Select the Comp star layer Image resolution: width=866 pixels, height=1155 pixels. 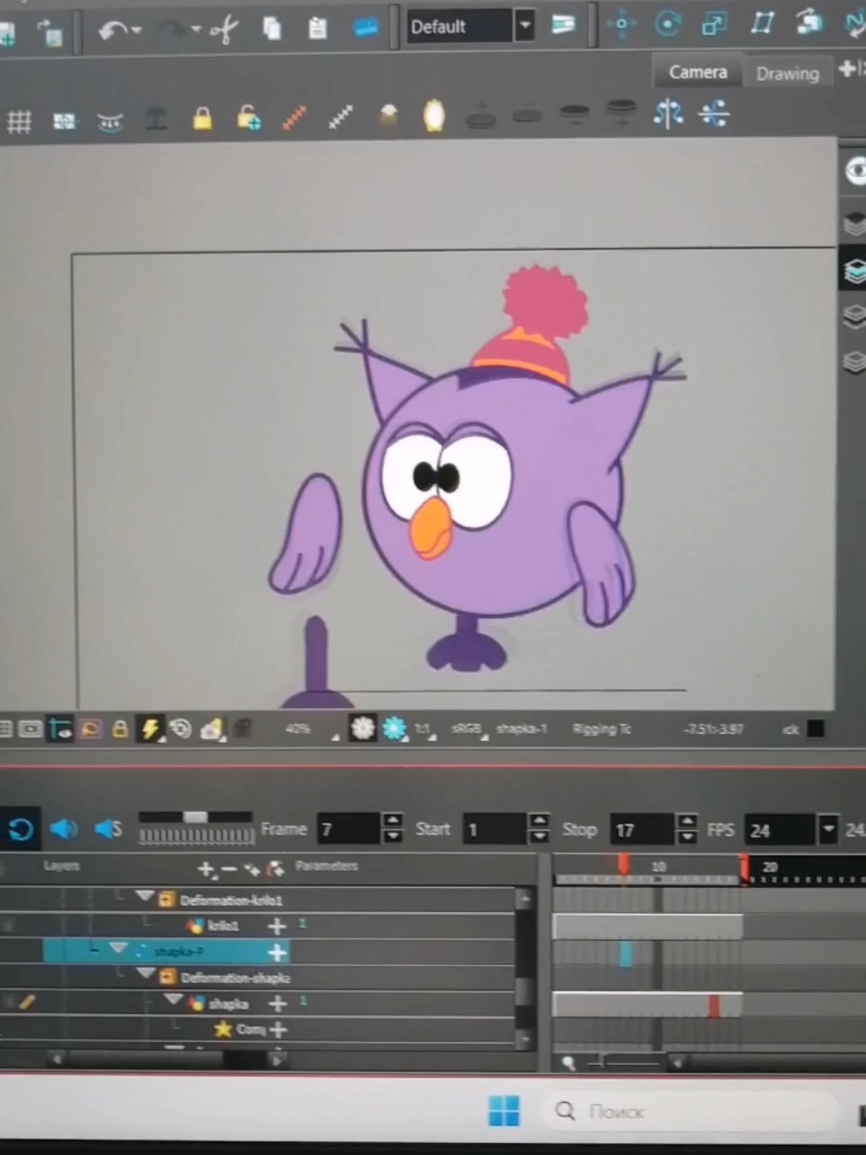coord(250,1029)
